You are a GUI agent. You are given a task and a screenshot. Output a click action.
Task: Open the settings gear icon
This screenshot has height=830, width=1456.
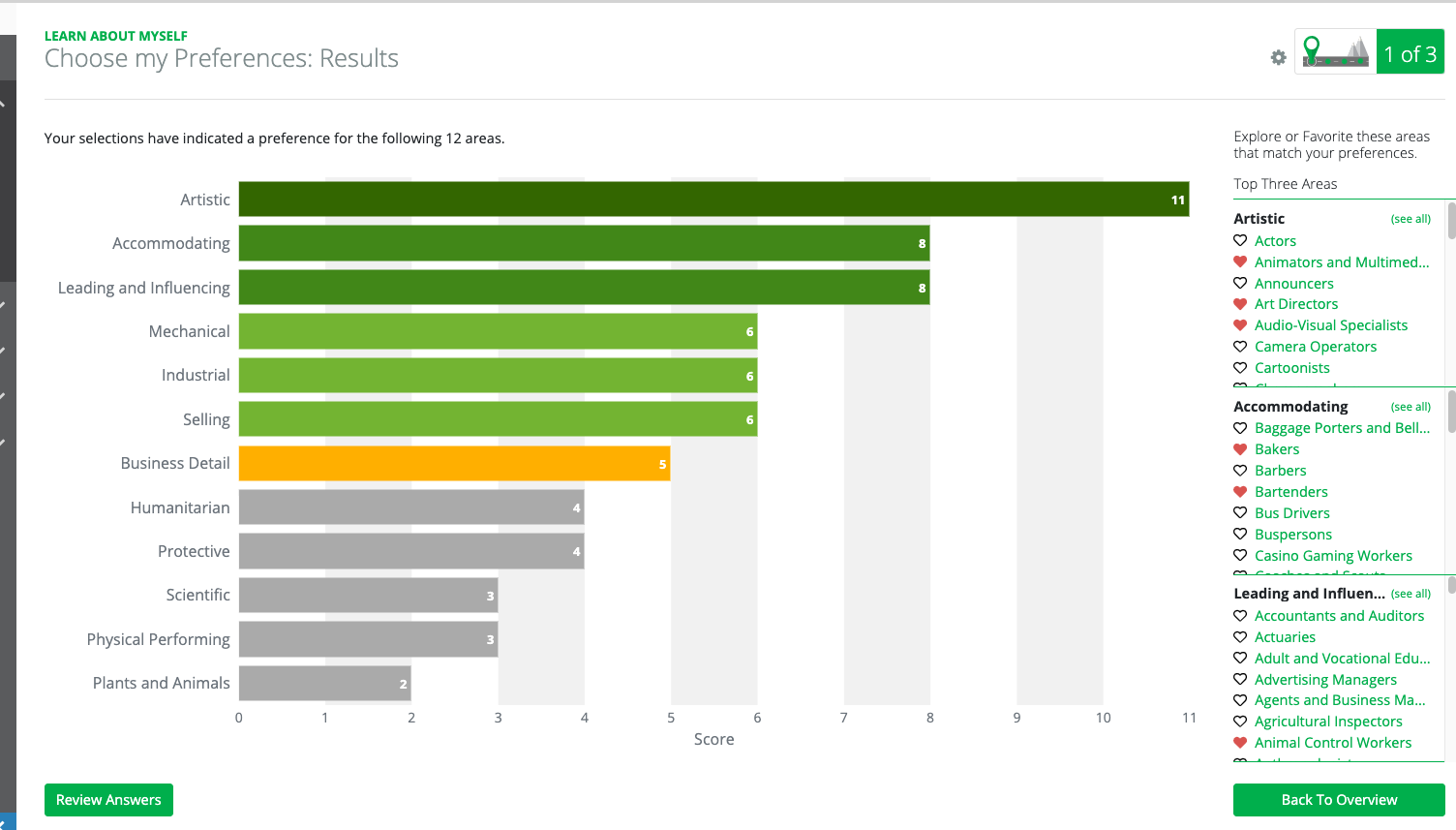point(1277,57)
